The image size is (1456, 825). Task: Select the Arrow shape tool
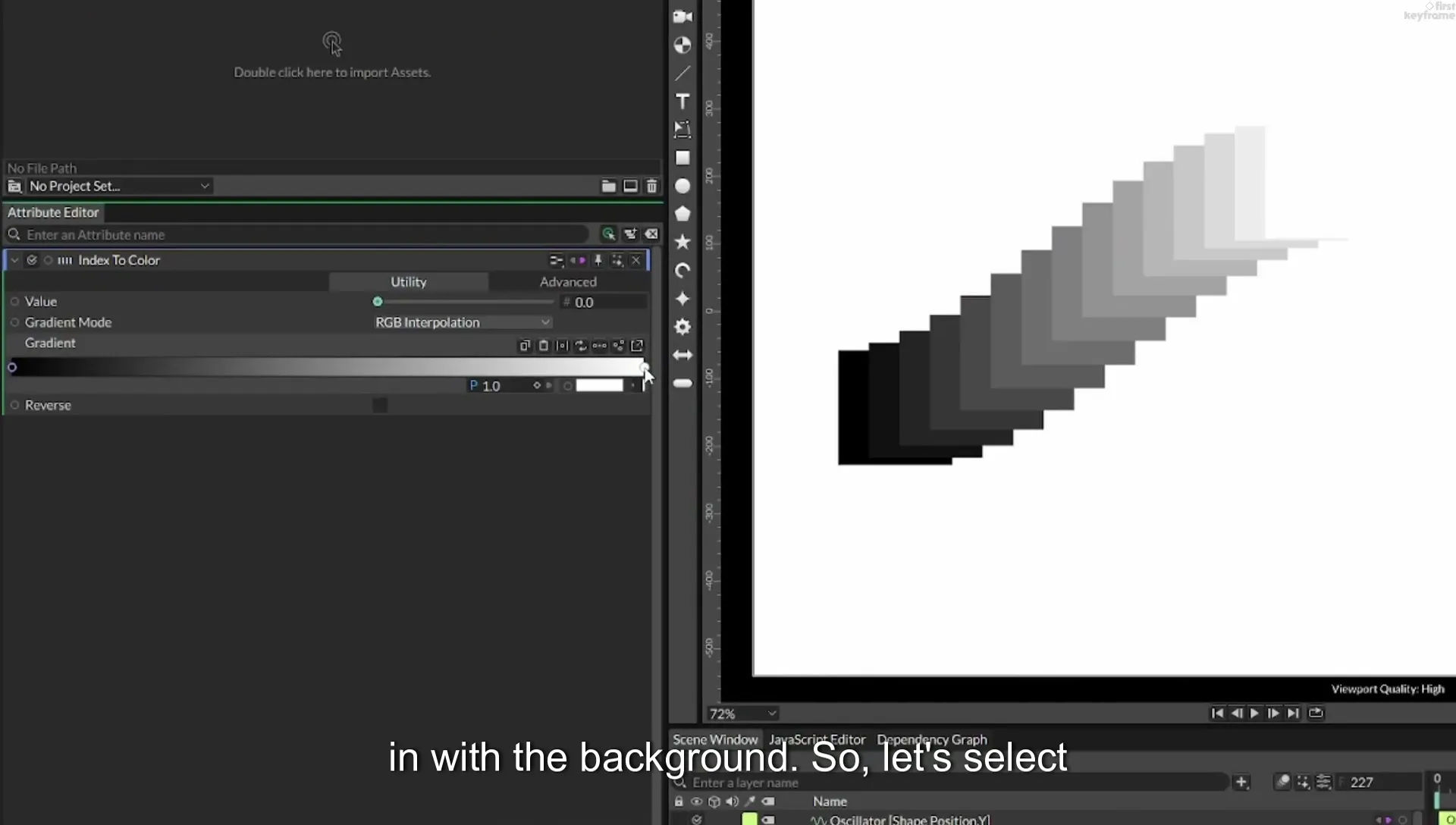point(682,355)
